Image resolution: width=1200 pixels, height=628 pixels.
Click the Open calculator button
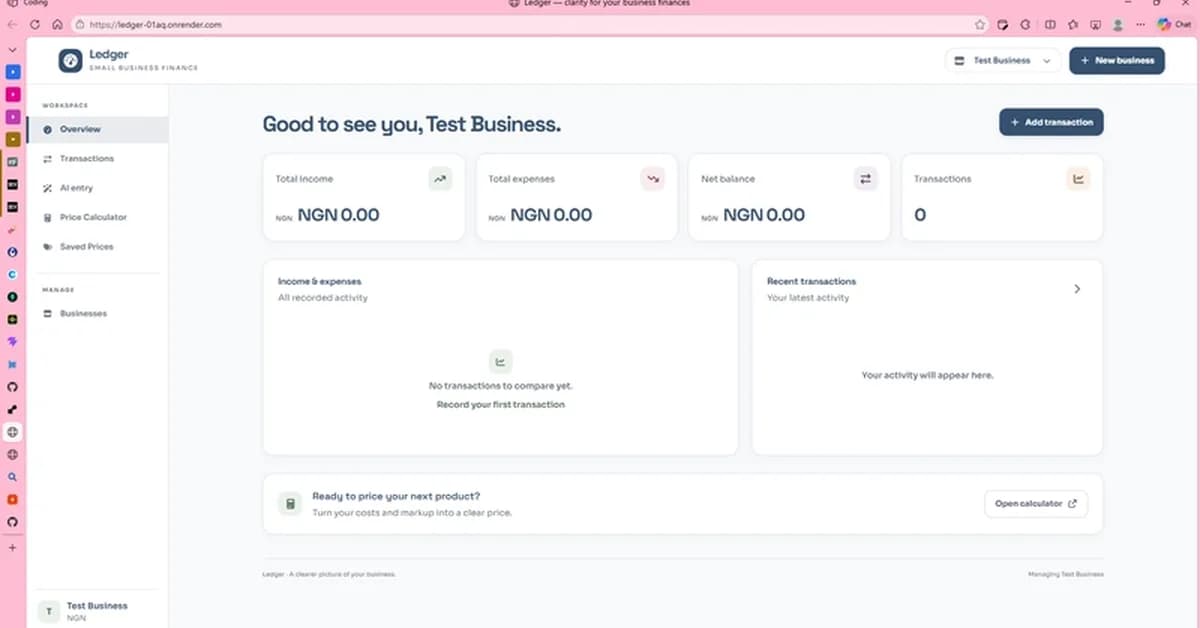tap(1036, 503)
